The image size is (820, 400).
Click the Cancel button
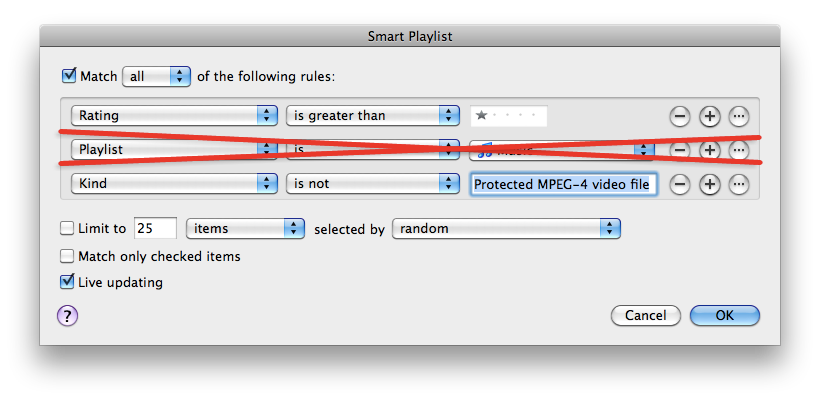(x=646, y=315)
